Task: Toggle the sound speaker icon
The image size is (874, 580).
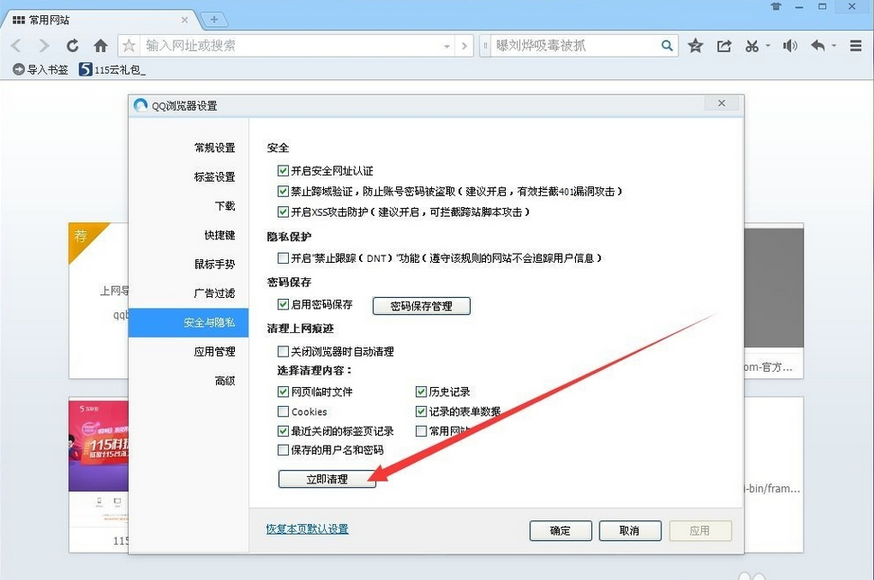Action: 790,46
